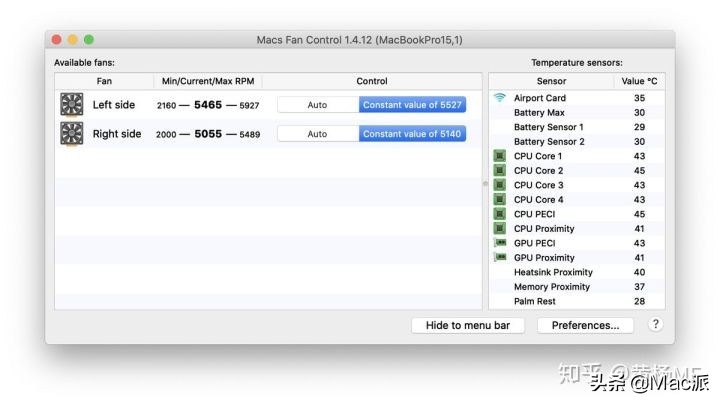
Task: Click the Right side current RPM 5055
Action: tap(208, 134)
